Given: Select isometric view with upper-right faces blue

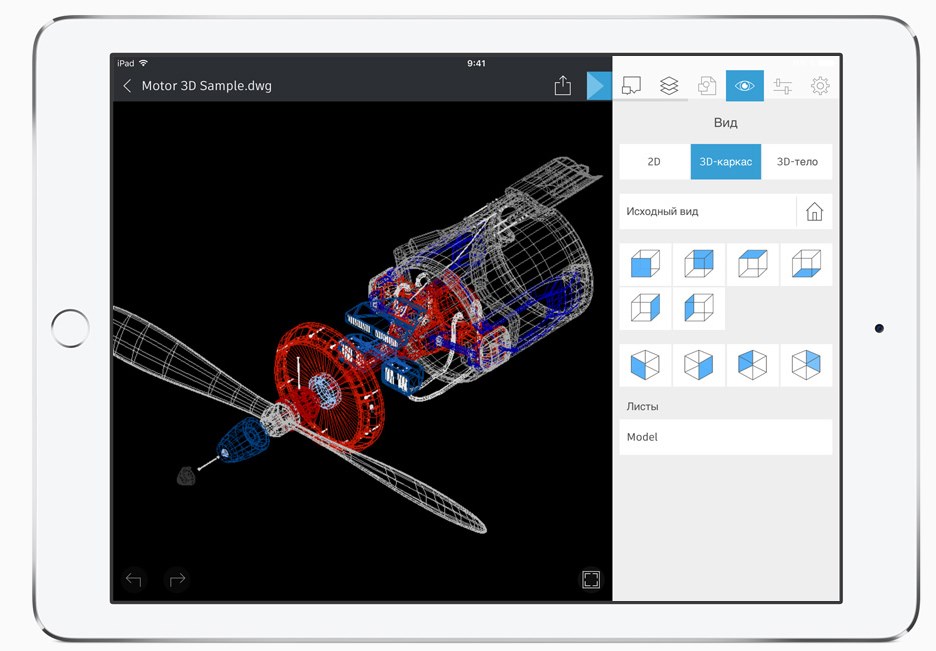Looking at the screenshot, I should (x=806, y=365).
